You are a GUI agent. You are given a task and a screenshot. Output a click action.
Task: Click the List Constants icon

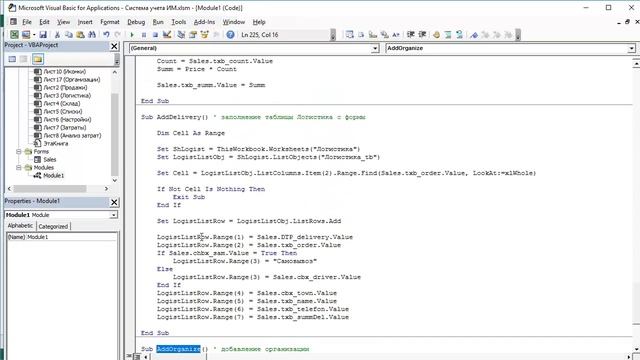coord(361,35)
